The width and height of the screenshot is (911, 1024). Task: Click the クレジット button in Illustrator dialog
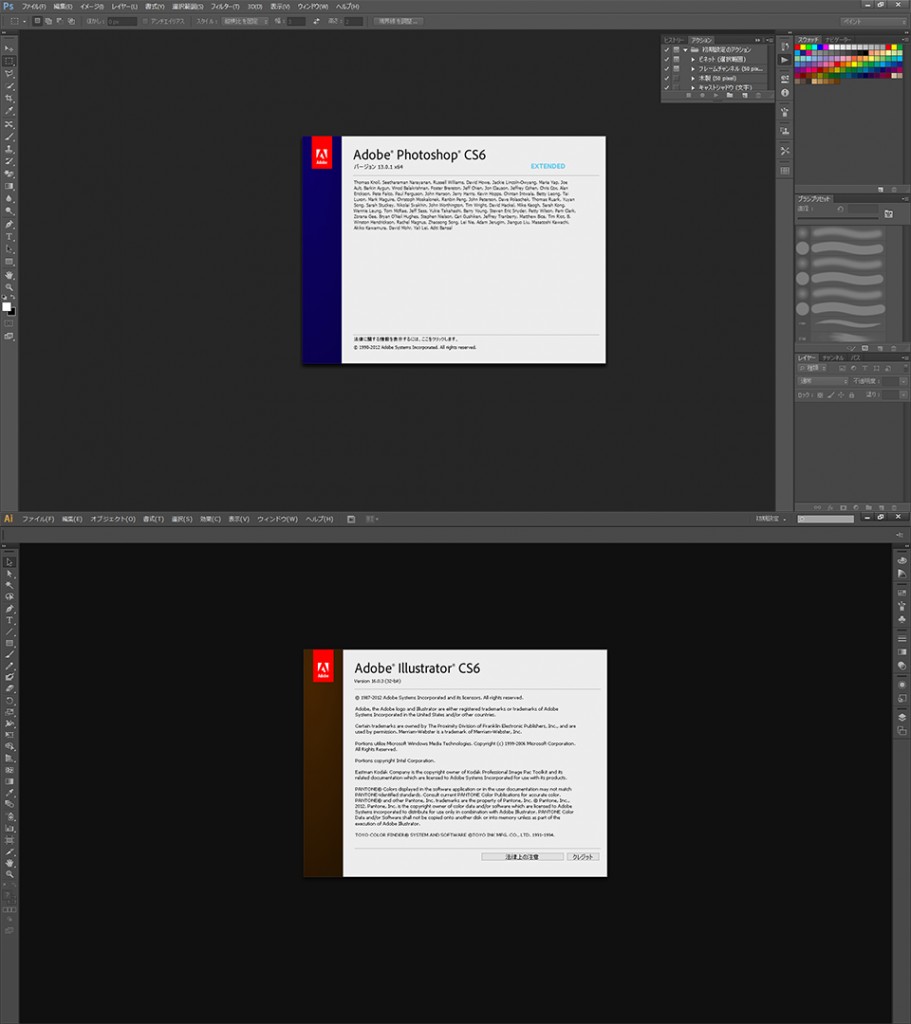tap(583, 857)
